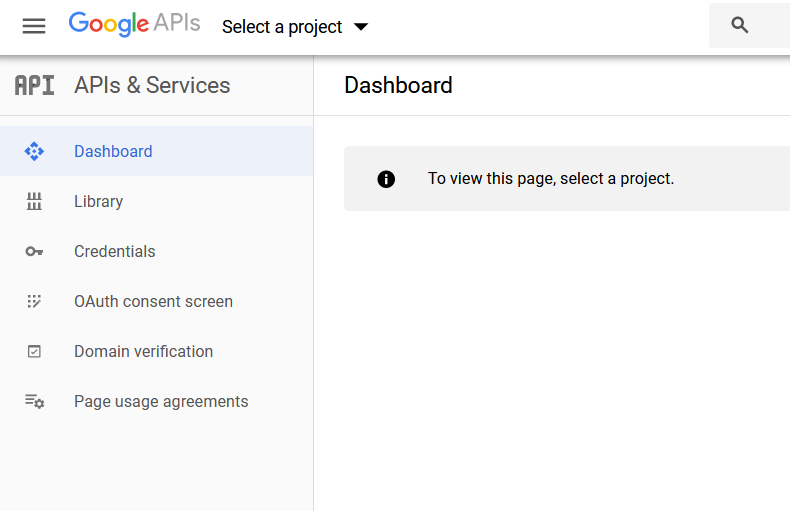Open the hamburger navigation menu

point(34,26)
